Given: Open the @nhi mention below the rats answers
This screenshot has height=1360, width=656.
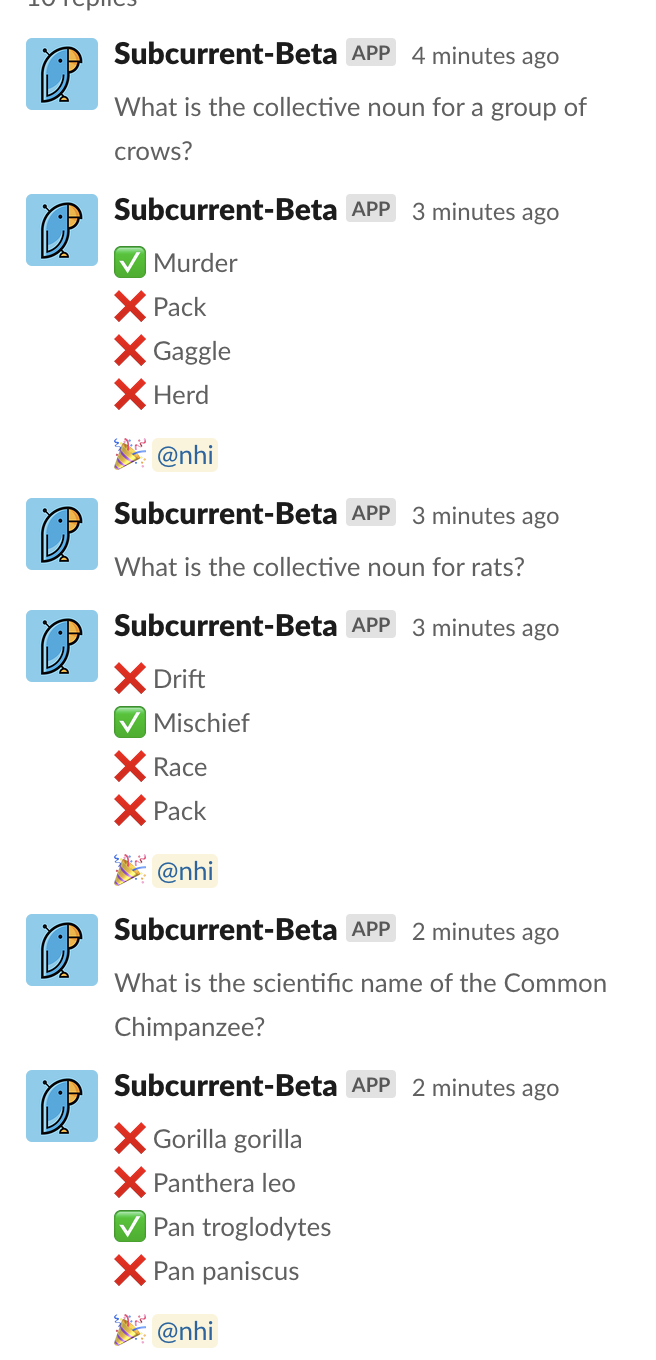Looking at the screenshot, I should (185, 871).
